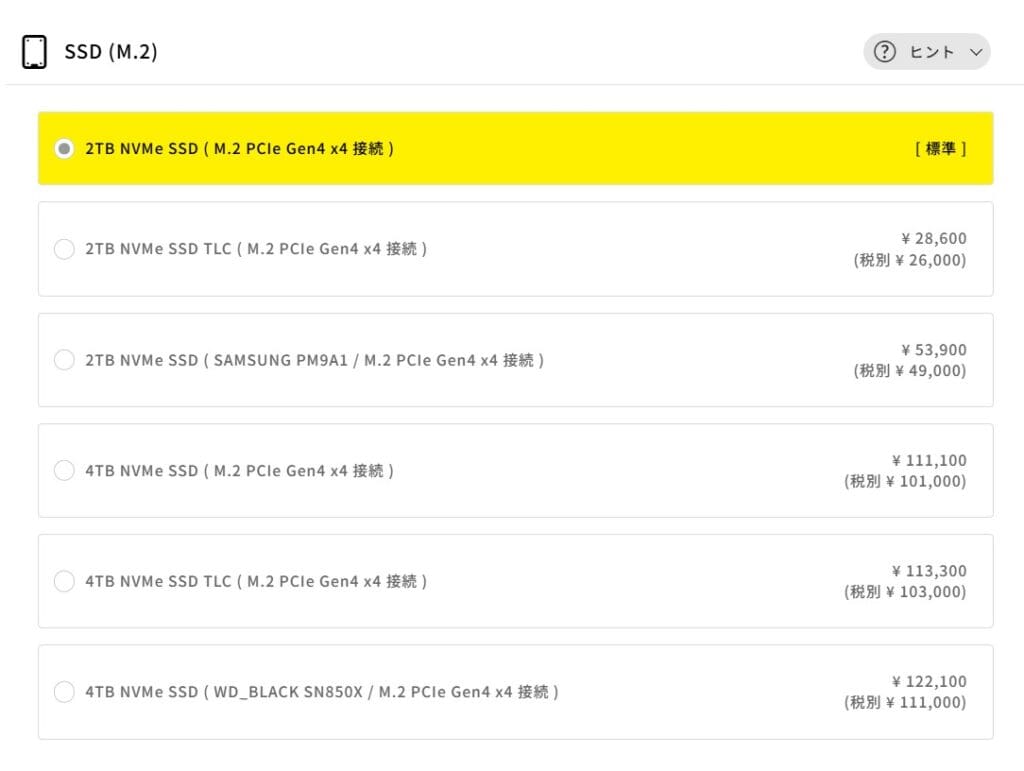Screen dimensions: 1024x771
Task: Select the SAMSUNG PM9A1 radio button
Action: [x=64, y=360]
